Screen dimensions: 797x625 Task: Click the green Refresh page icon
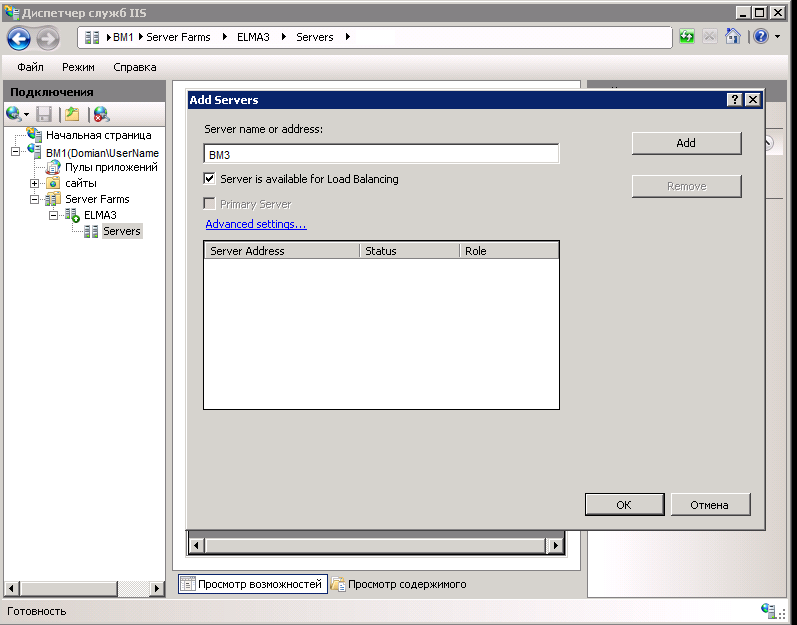(x=687, y=37)
